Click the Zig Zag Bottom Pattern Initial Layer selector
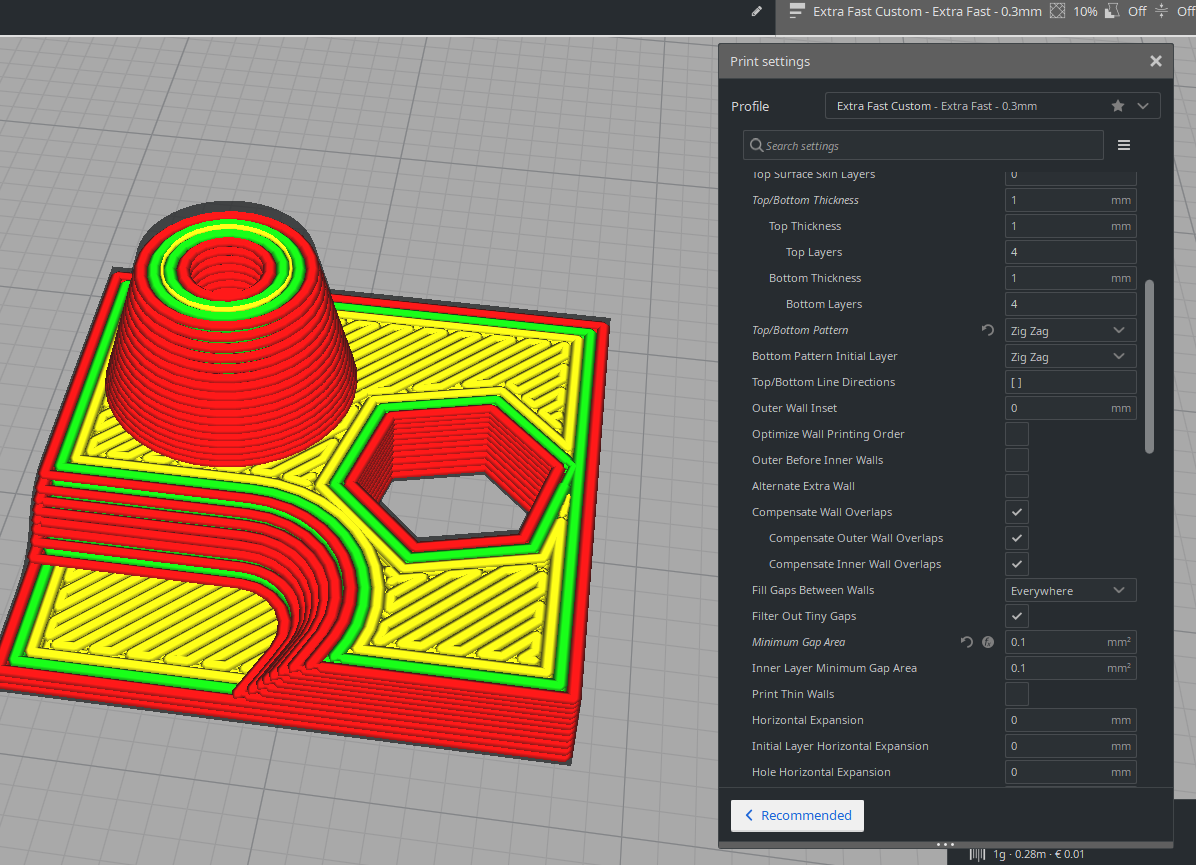 click(1070, 356)
